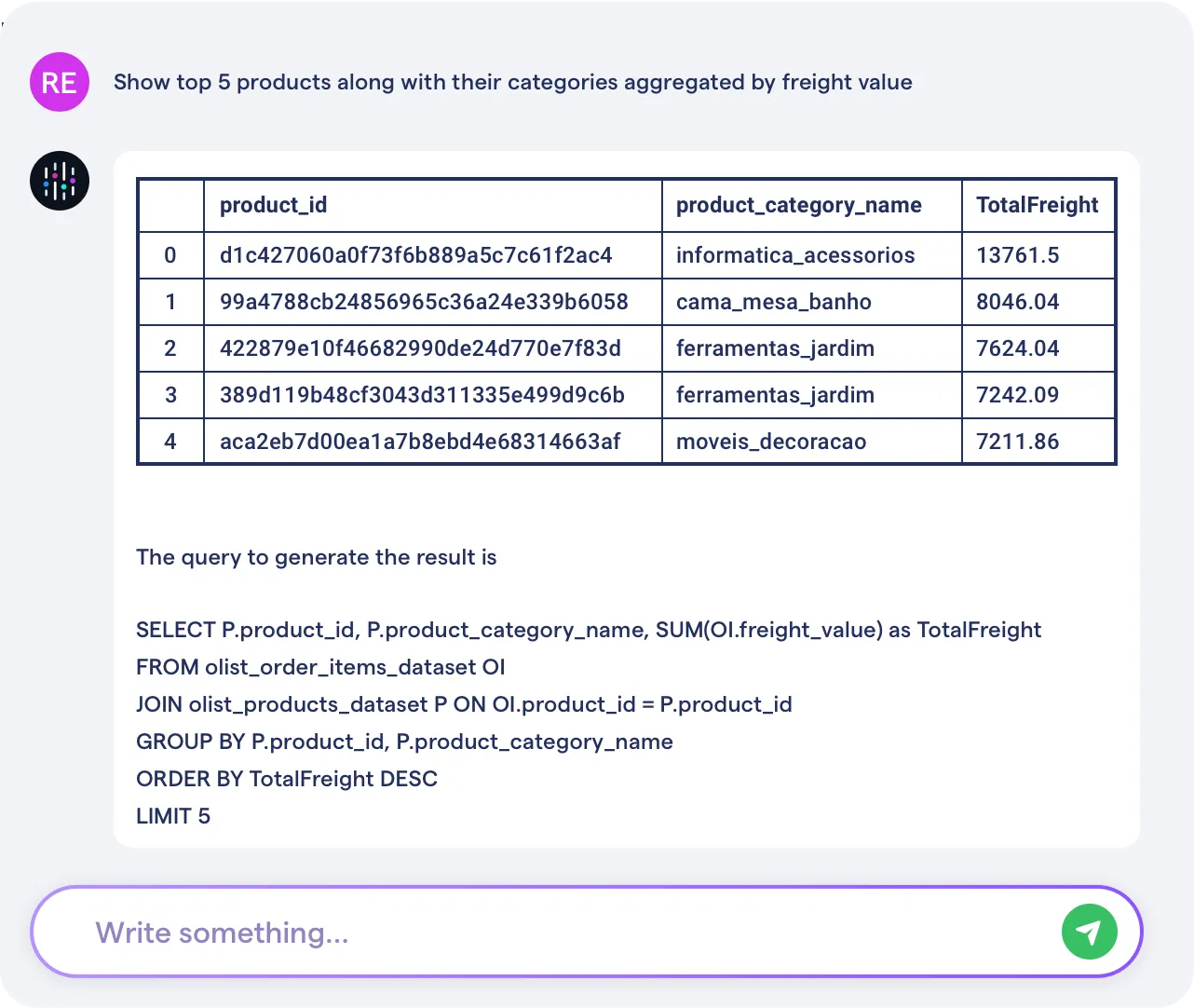Viewport: 1194px width, 1008px height.
Task: Click product ID 99a4788cb24856965c36a24e339b6058
Action: (x=424, y=302)
